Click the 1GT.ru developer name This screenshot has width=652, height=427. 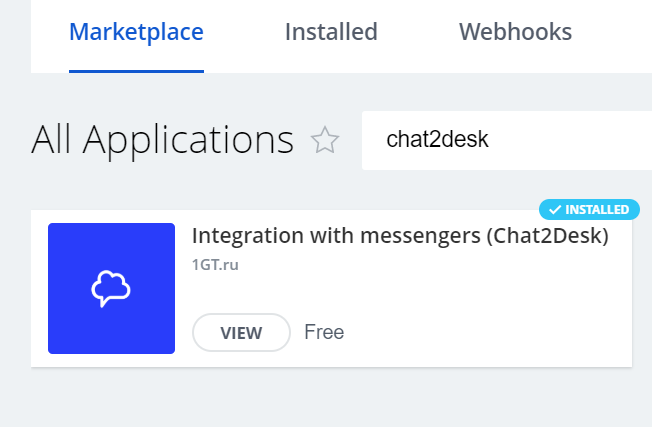pos(215,265)
